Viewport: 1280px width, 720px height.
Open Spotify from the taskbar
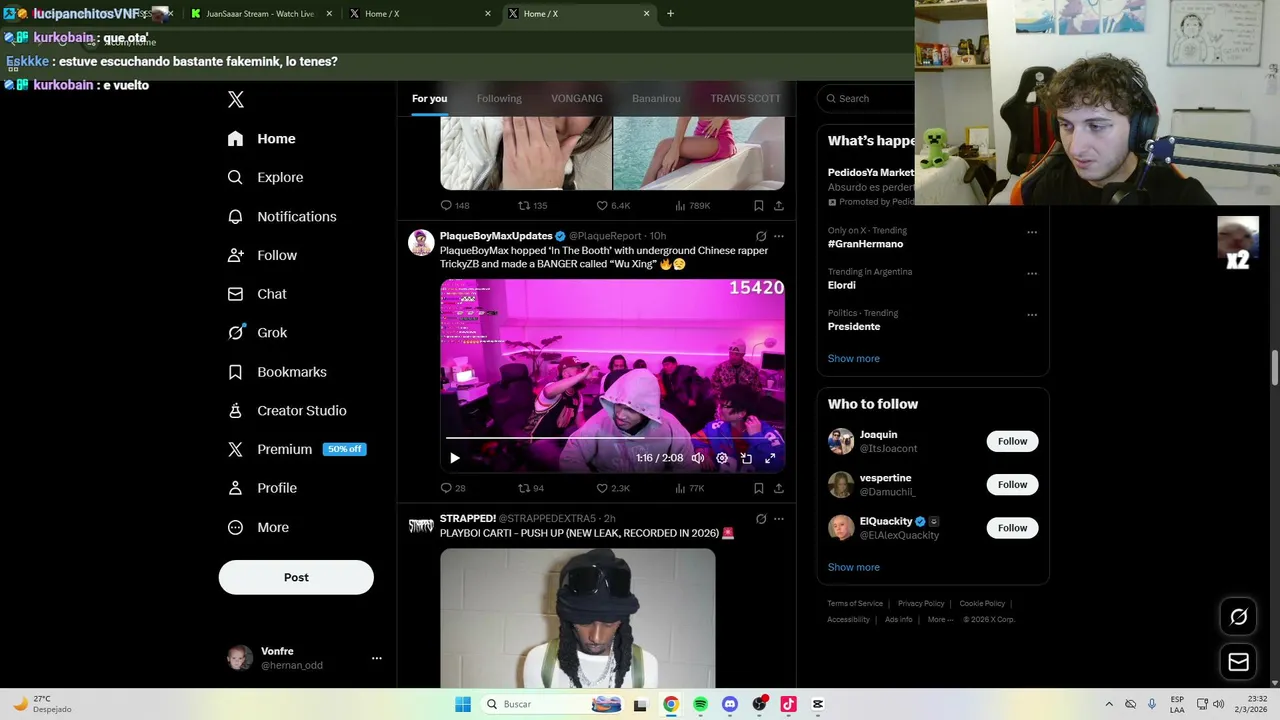700,704
